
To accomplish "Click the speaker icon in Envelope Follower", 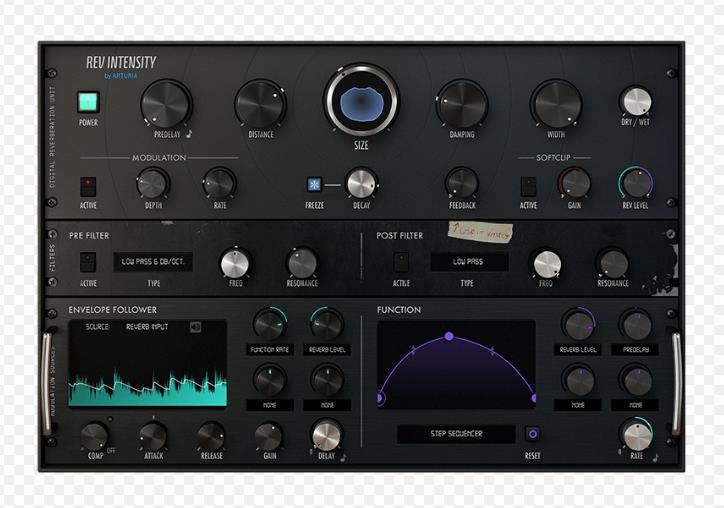I will pyautogui.click(x=195, y=327).
